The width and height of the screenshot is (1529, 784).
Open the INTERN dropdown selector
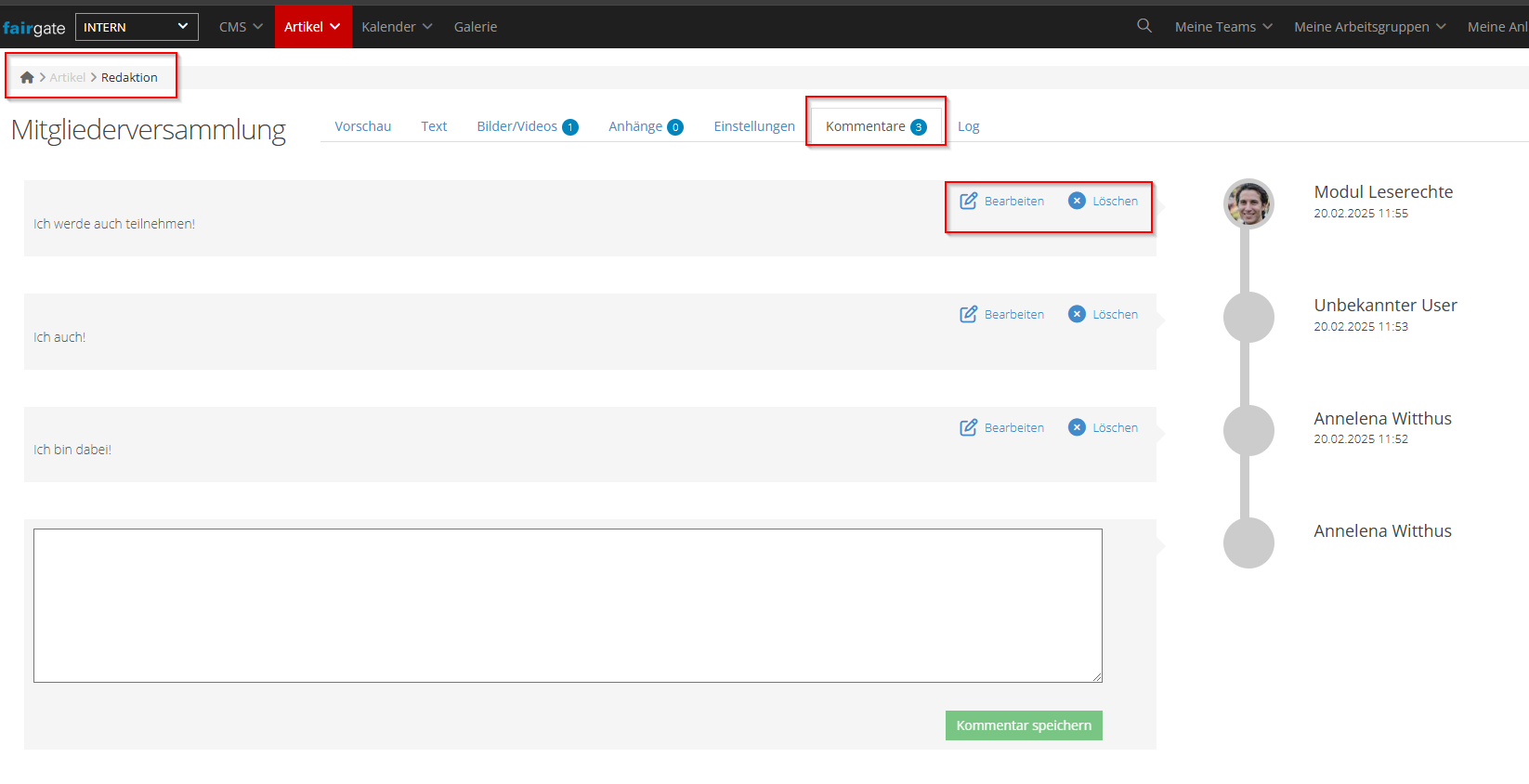pyautogui.click(x=137, y=27)
